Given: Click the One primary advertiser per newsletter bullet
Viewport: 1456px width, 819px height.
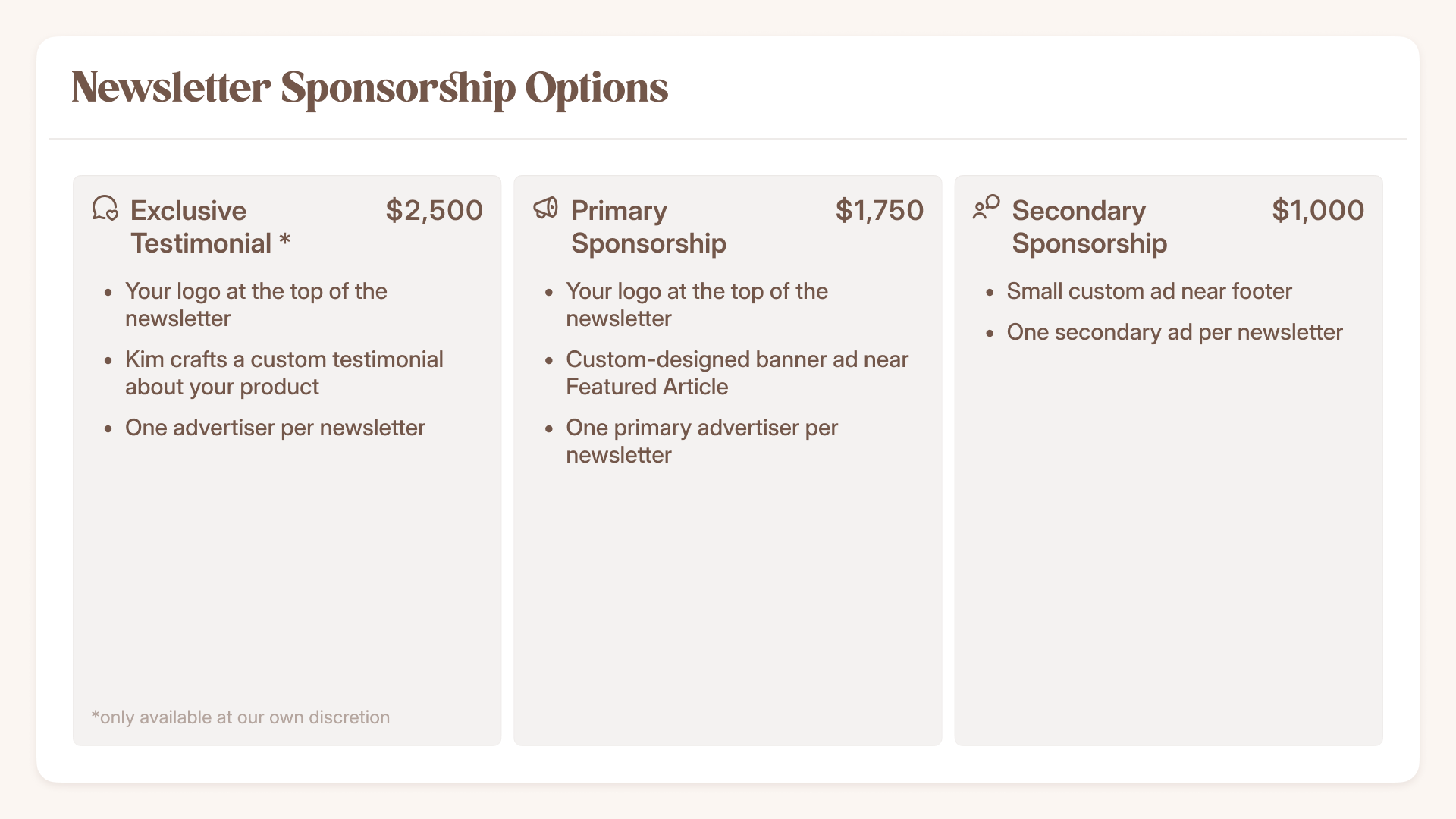Looking at the screenshot, I should click(701, 441).
